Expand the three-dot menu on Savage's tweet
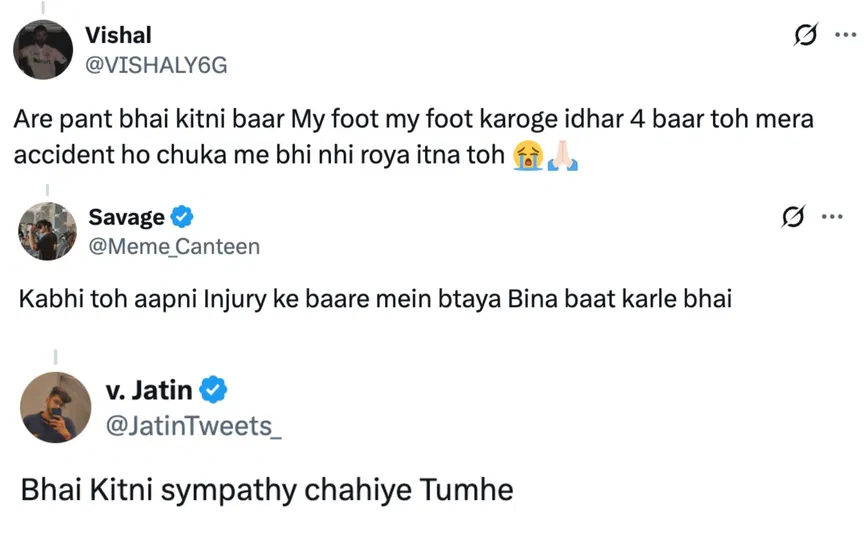 832,217
